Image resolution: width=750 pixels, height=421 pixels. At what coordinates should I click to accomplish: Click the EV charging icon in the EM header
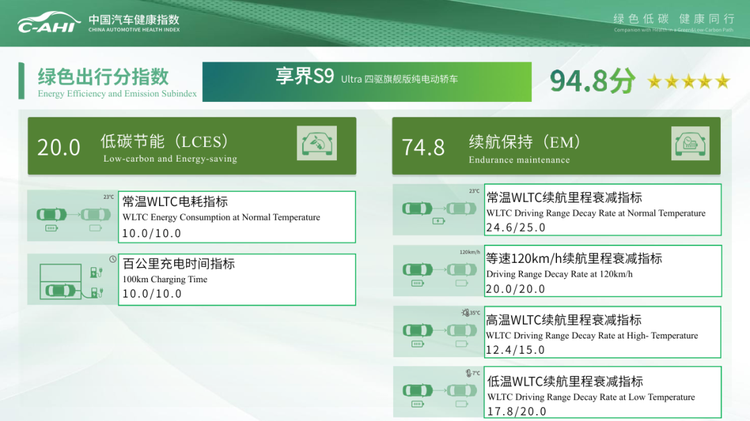[690, 145]
